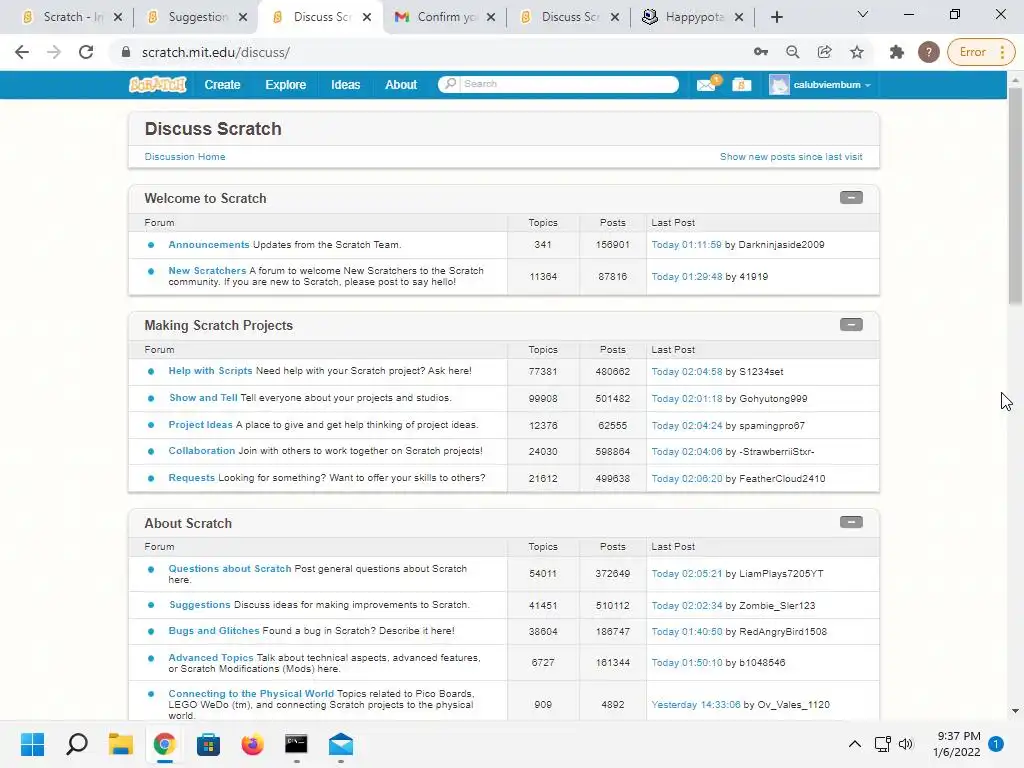Open Connecting to the Physical World forum

click(x=251, y=694)
